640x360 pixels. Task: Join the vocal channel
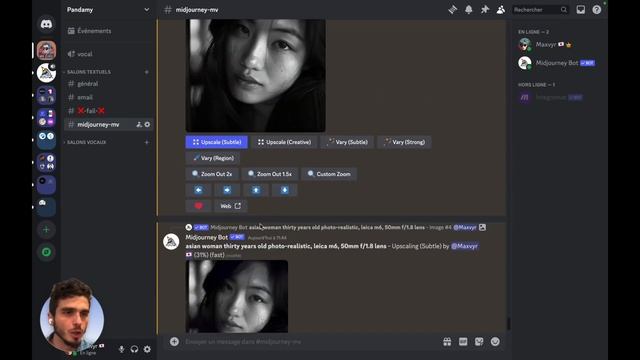tap(108, 53)
